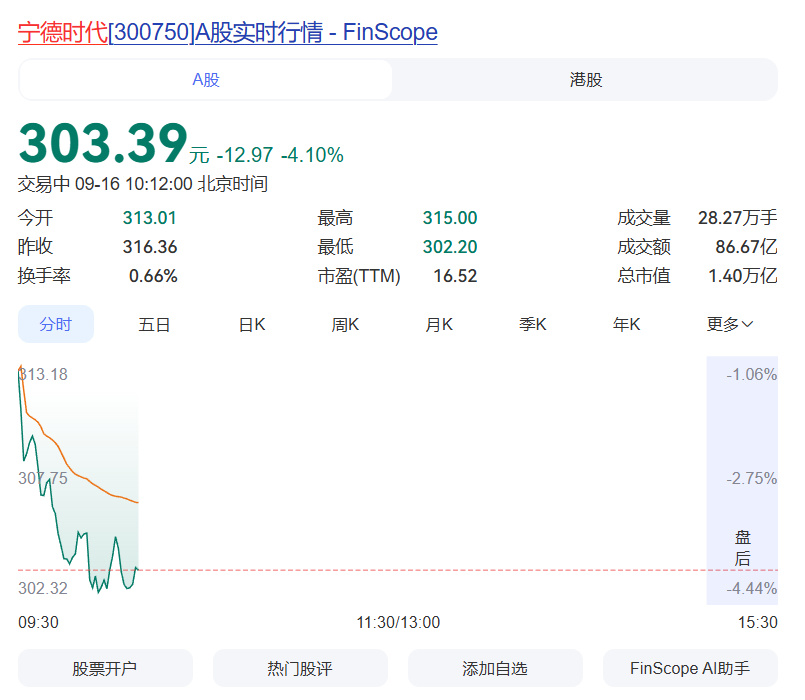Select the 周K chart tab
The width and height of the screenshot is (805, 700).
pos(345,325)
